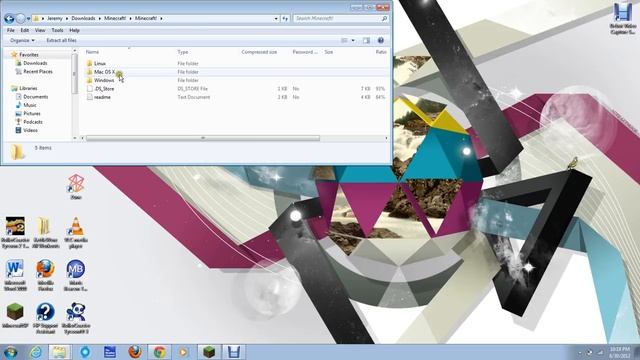The height and width of the screenshot is (360, 640).
Task: Open VLC media player desktop shortcut
Action: pos(76,233)
